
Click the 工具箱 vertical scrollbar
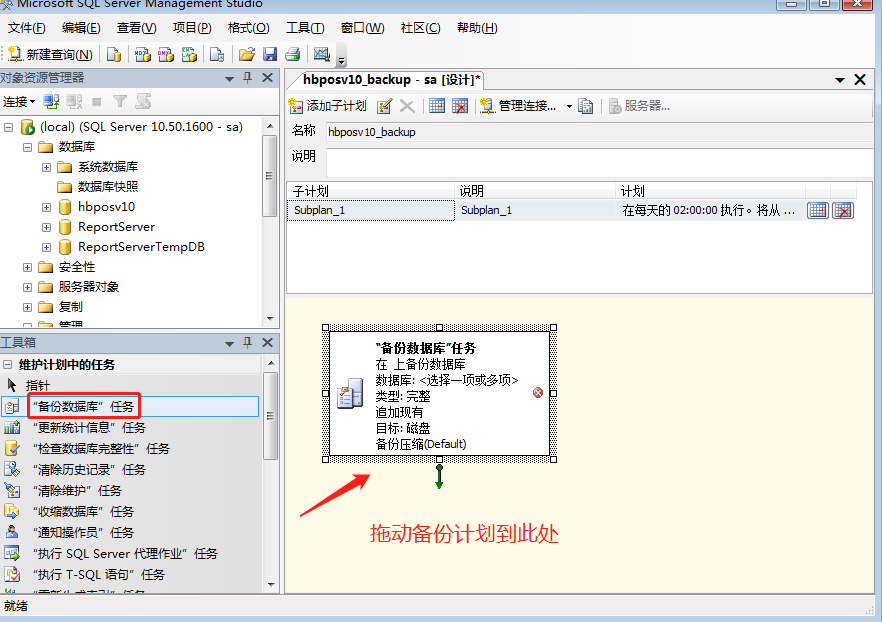point(271,416)
